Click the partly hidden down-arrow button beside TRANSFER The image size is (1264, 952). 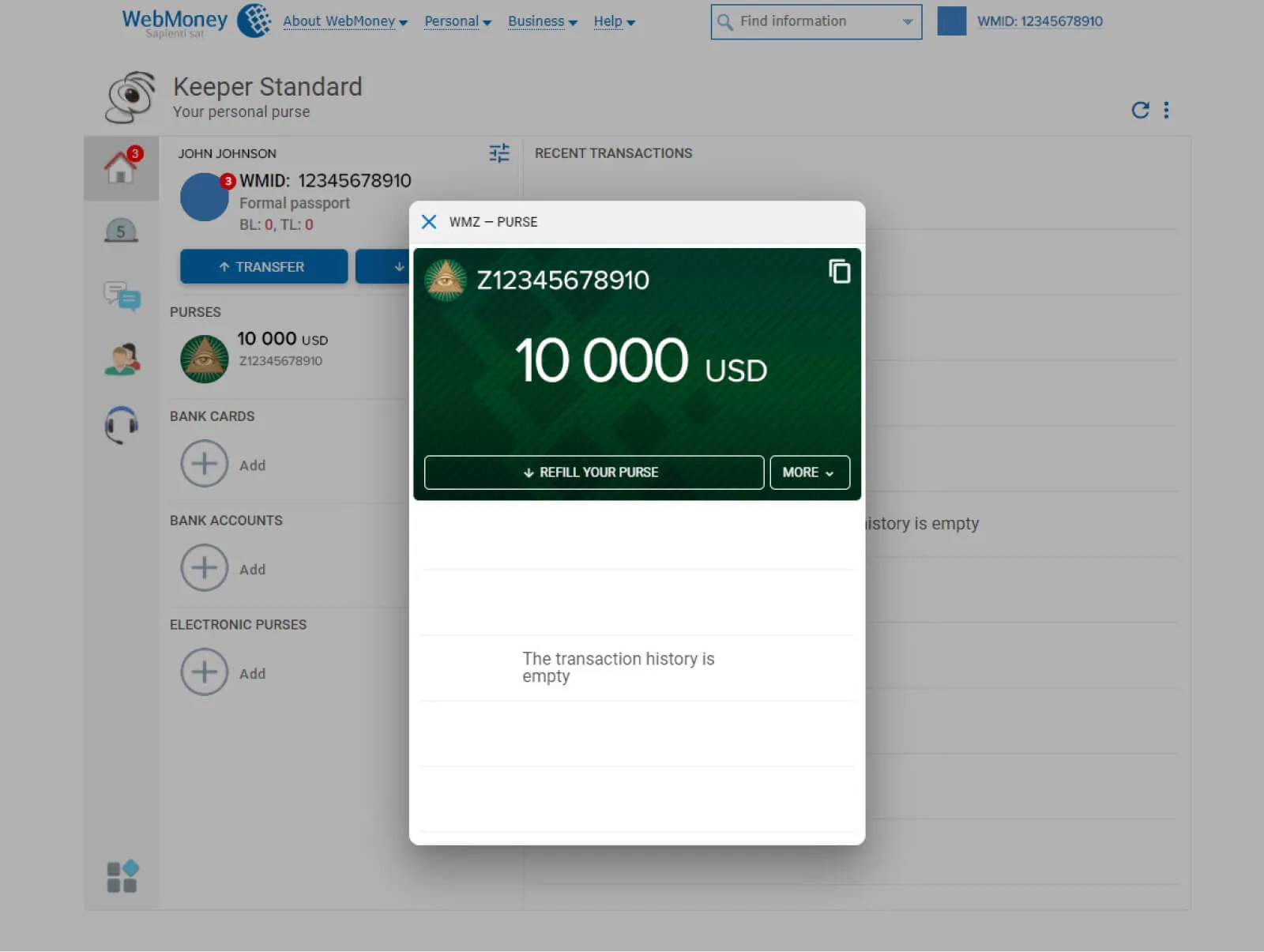click(x=383, y=266)
